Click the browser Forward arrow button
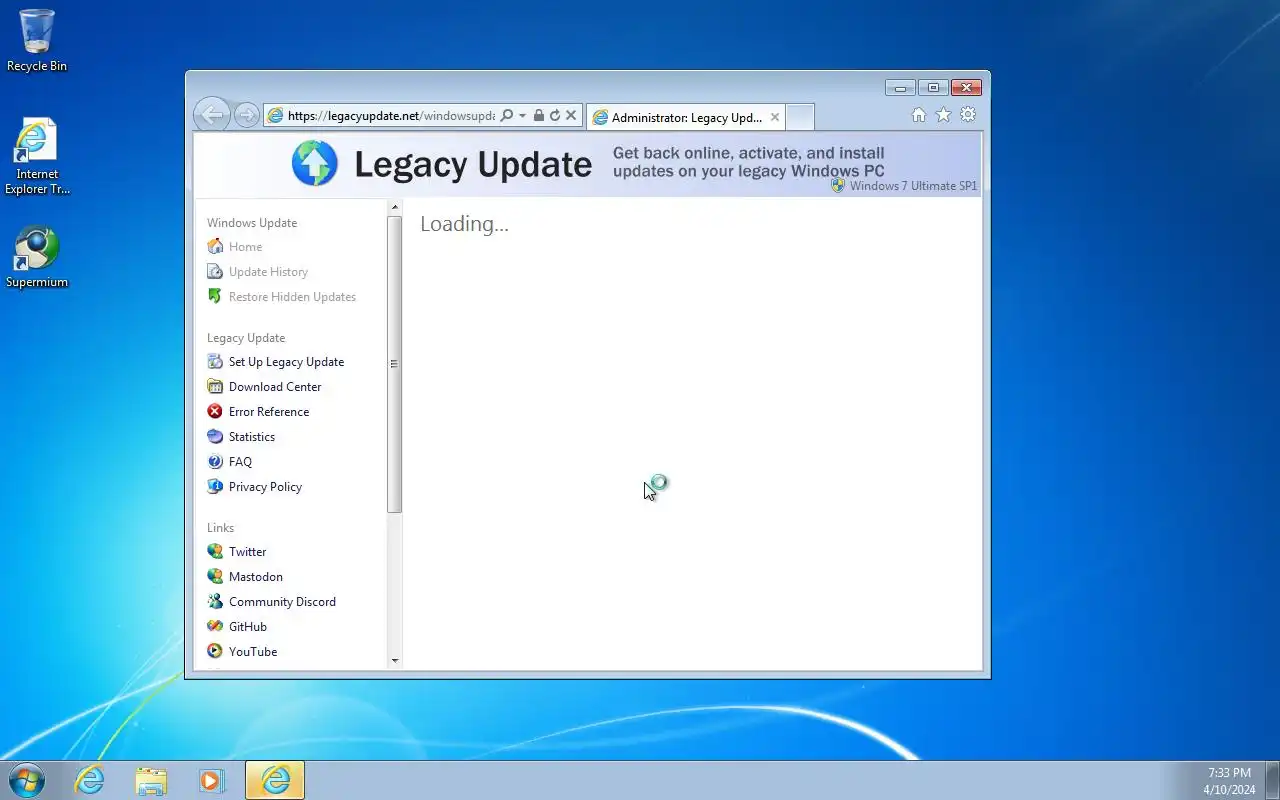Viewport: 1280px width, 800px height. point(246,115)
